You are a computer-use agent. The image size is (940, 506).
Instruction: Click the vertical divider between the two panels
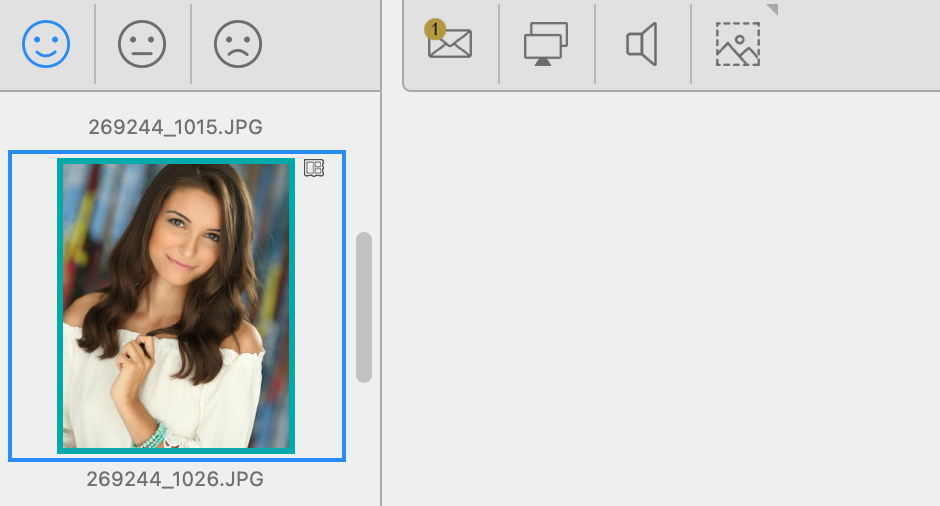[x=381, y=300]
